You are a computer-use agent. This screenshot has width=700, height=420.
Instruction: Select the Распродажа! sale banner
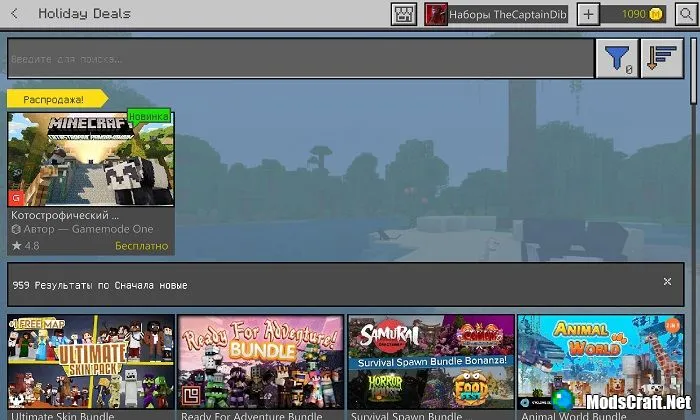[x=57, y=99]
